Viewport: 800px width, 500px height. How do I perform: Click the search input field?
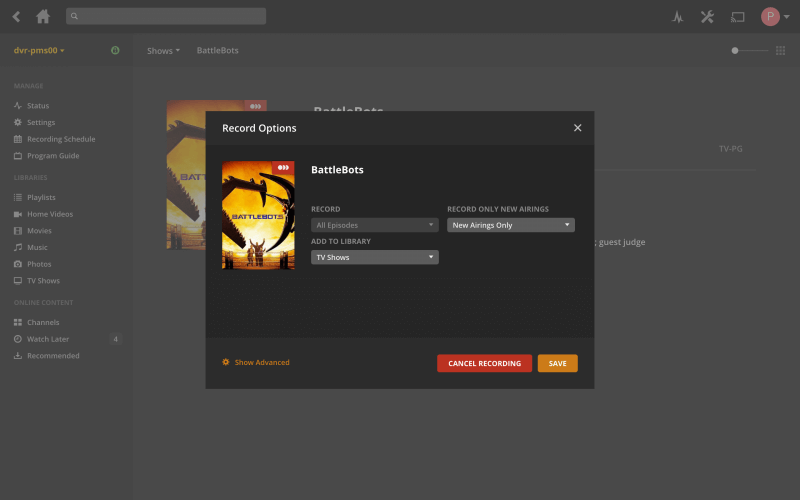click(166, 16)
